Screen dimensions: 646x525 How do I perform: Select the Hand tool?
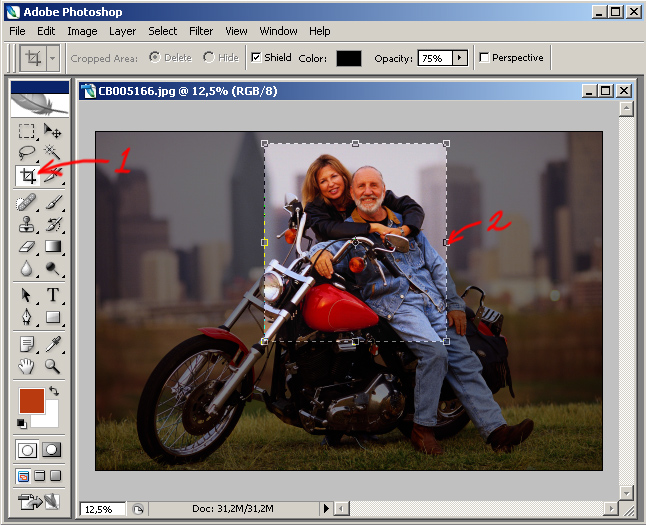coord(27,366)
